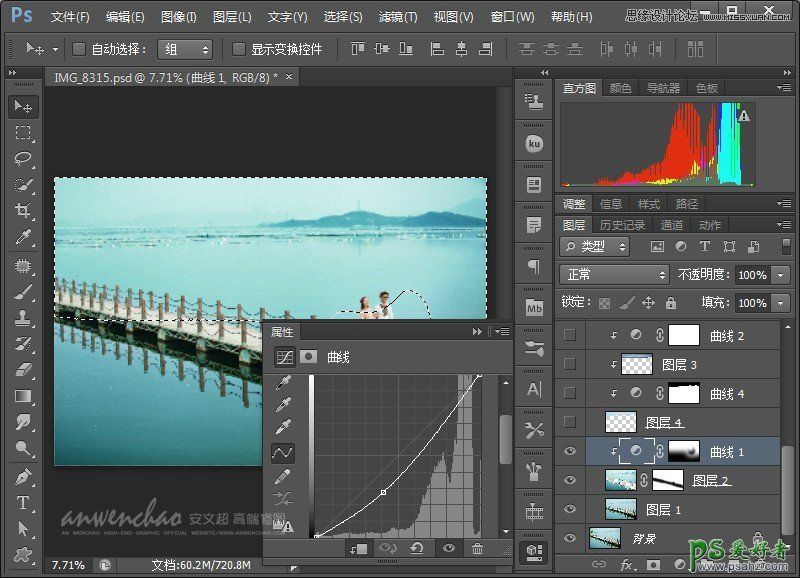
Task: Expand the 类型 layer filter dropdown
Action: pyautogui.click(x=595, y=246)
